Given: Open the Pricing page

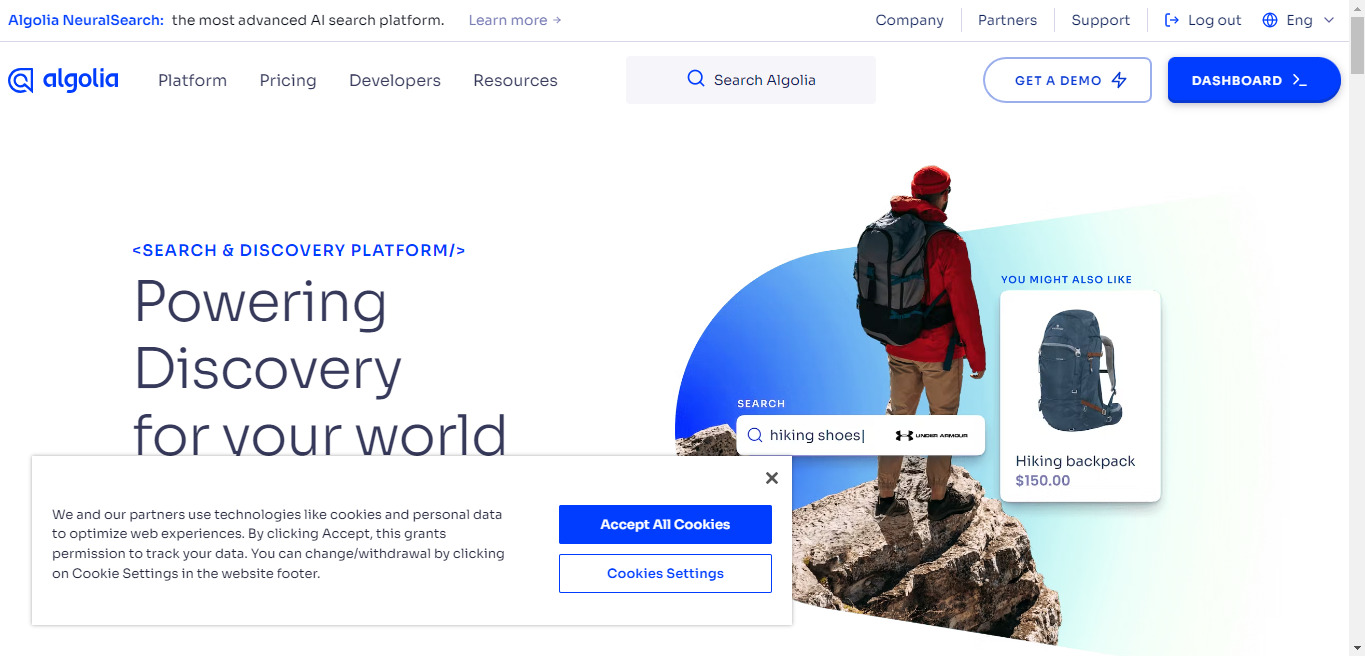Looking at the screenshot, I should [x=288, y=80].
